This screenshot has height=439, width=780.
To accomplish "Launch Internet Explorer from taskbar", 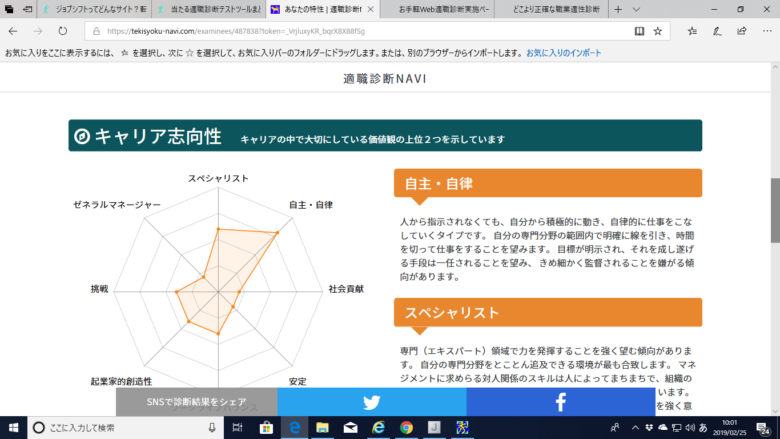I will (x=378, y=428).
